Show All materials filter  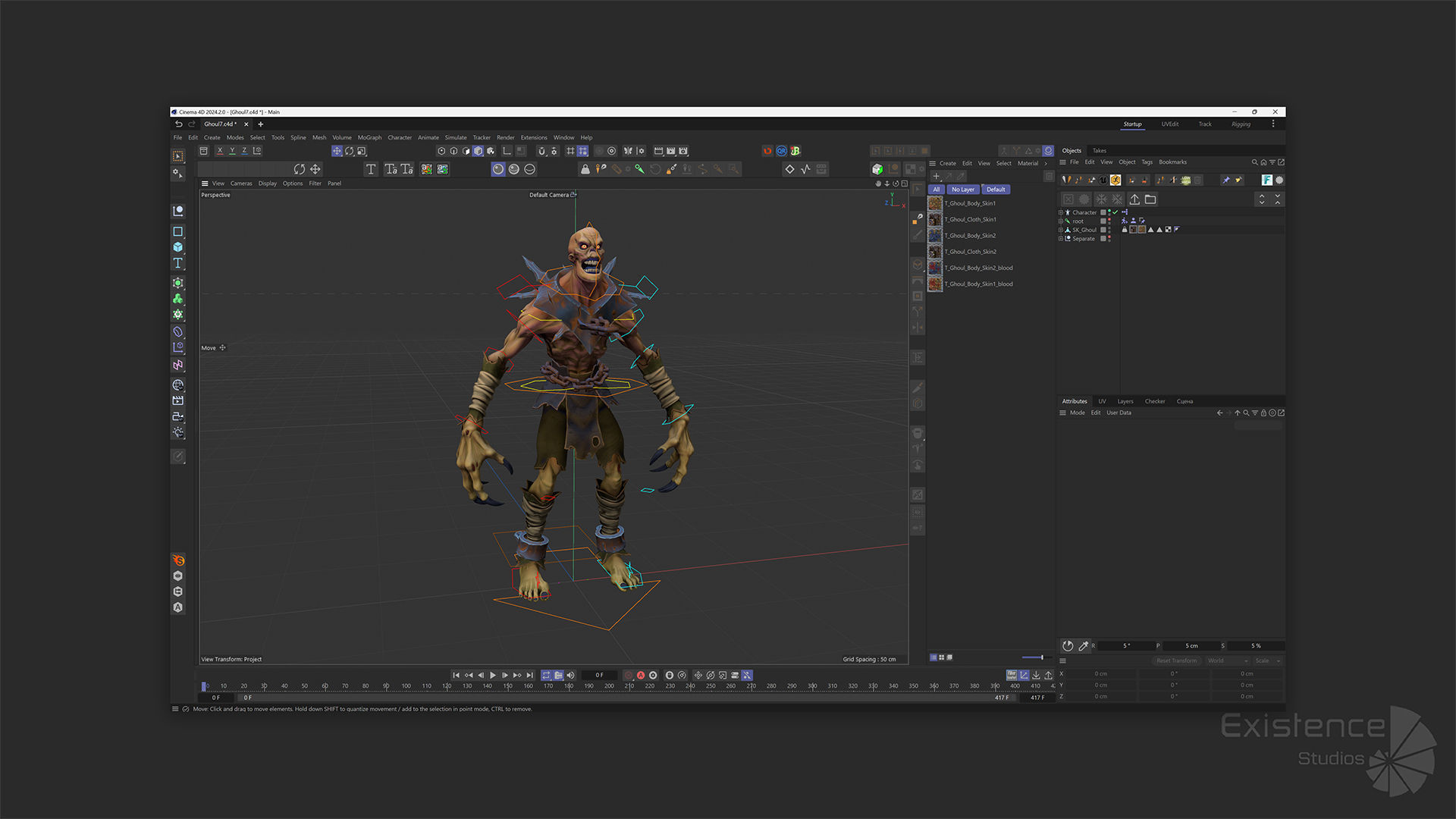[x=936, y=190]
